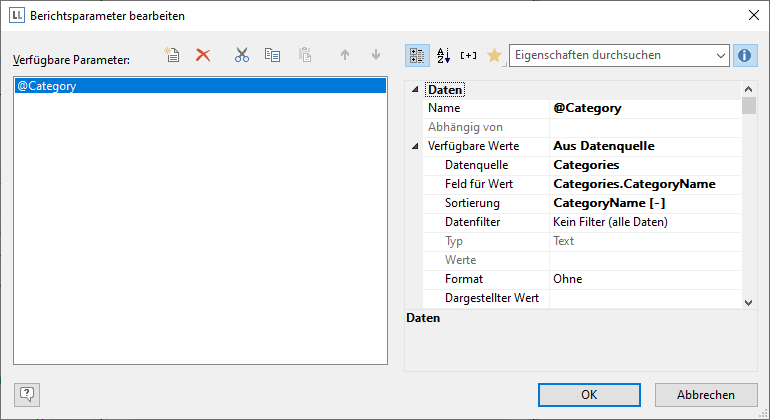
Task: Show favorite properties star icon
Action: point(494,55)
